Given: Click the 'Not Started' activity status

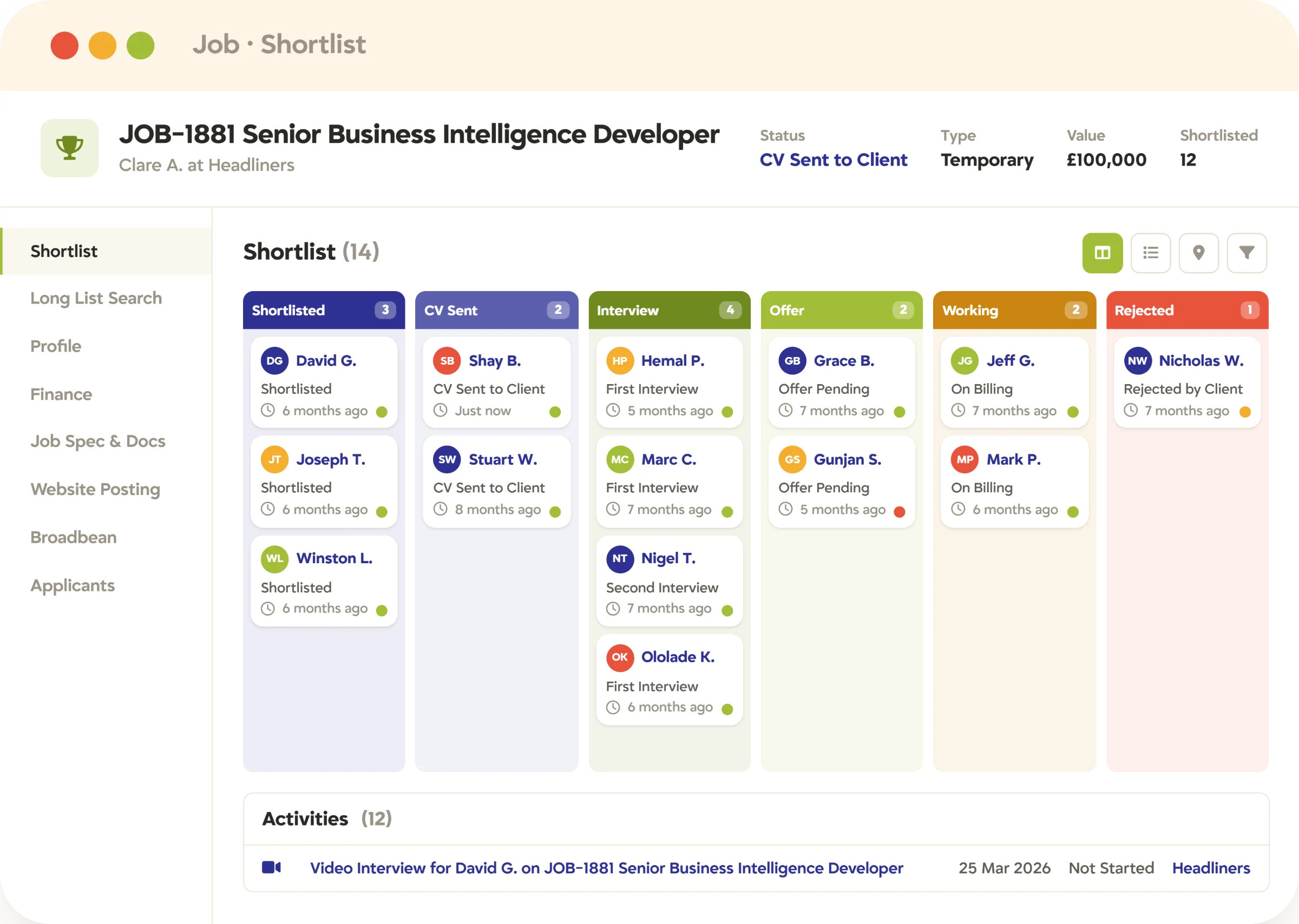Looking at the screenshot, I should point(1111,868).
